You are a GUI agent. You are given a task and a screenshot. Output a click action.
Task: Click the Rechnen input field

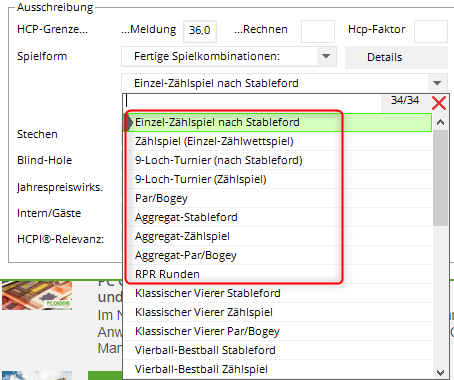tap(318, 31)
